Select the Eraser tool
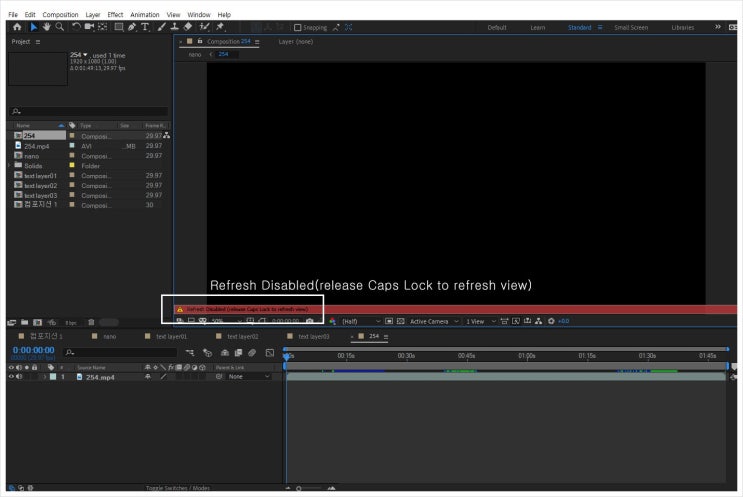This screenshot has height=497, width=743. pos(188,27)
